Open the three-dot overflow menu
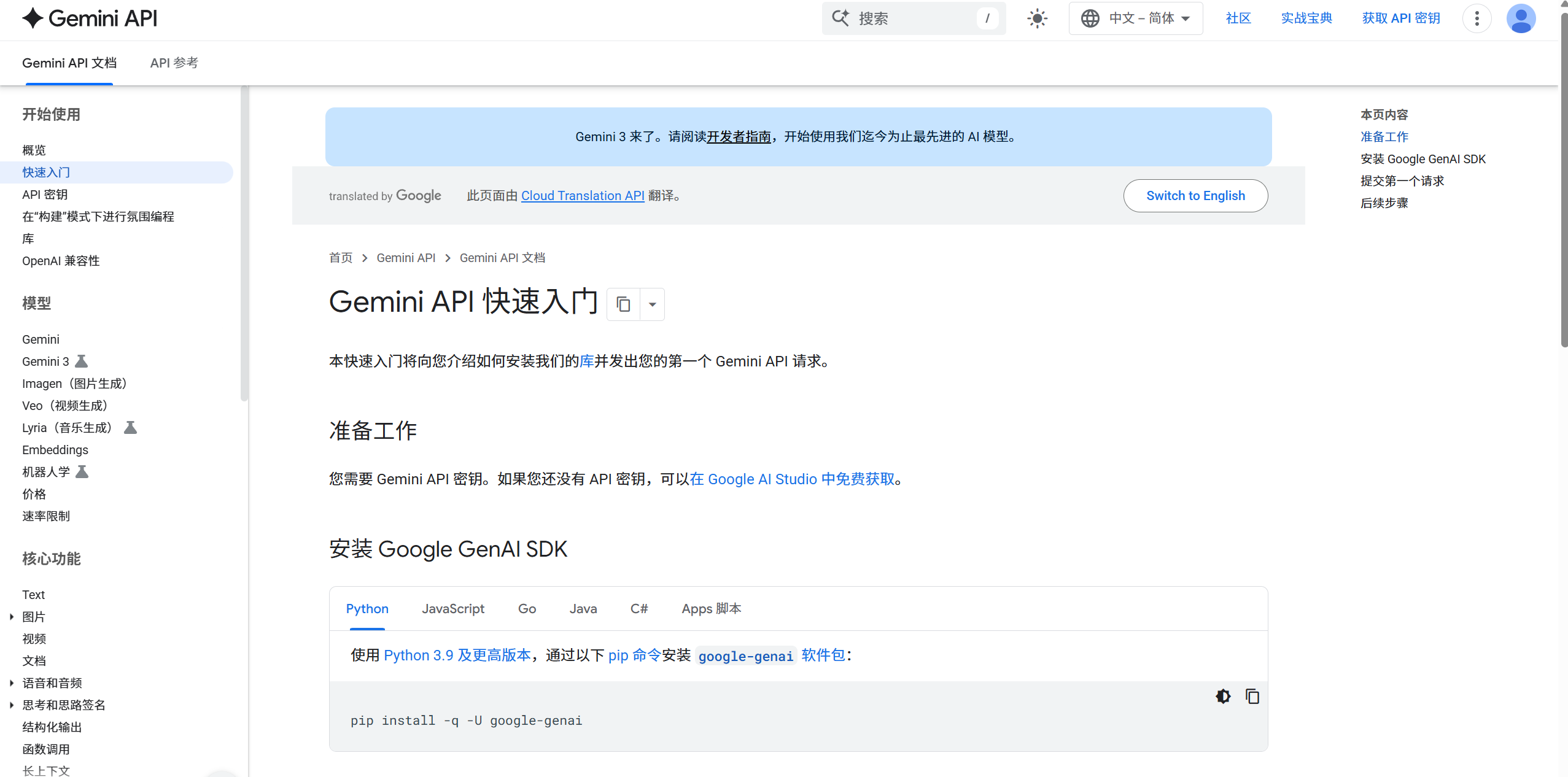Screen dimensions: 1568x777 pyautogui.click(x=1477, y=18)
